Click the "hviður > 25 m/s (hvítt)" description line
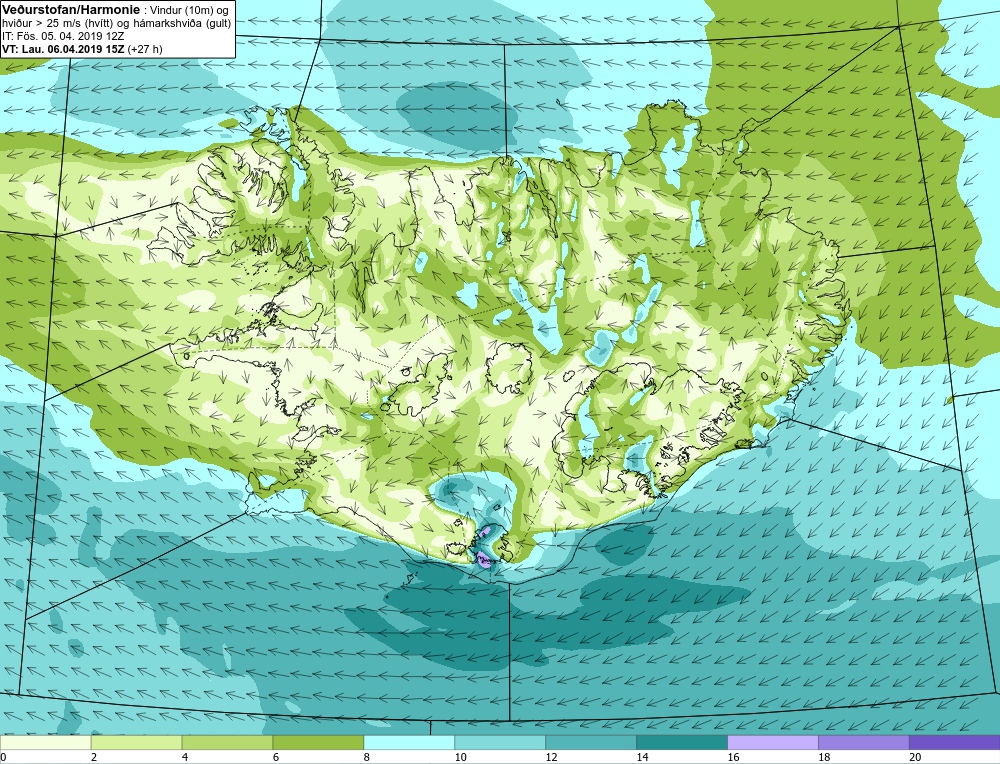The image size is (1000, 764). tap(58, 23)
